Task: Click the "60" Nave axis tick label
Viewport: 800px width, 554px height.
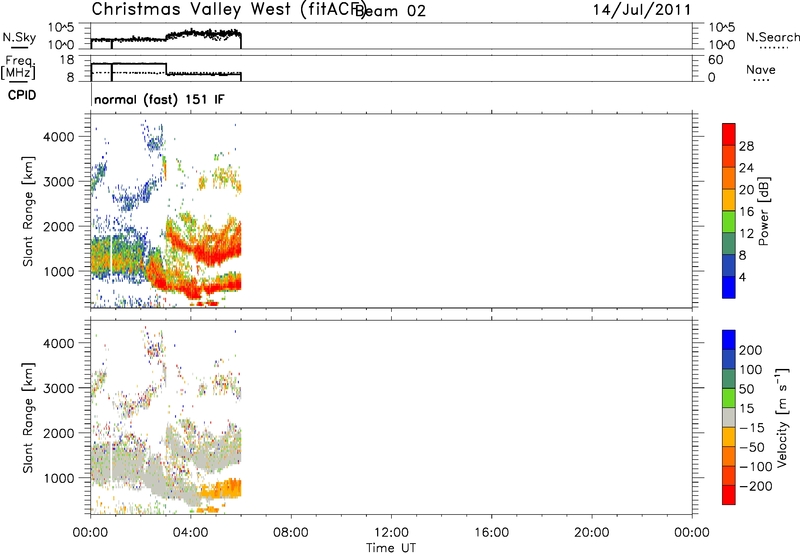Action: click(x=715, y=60)
